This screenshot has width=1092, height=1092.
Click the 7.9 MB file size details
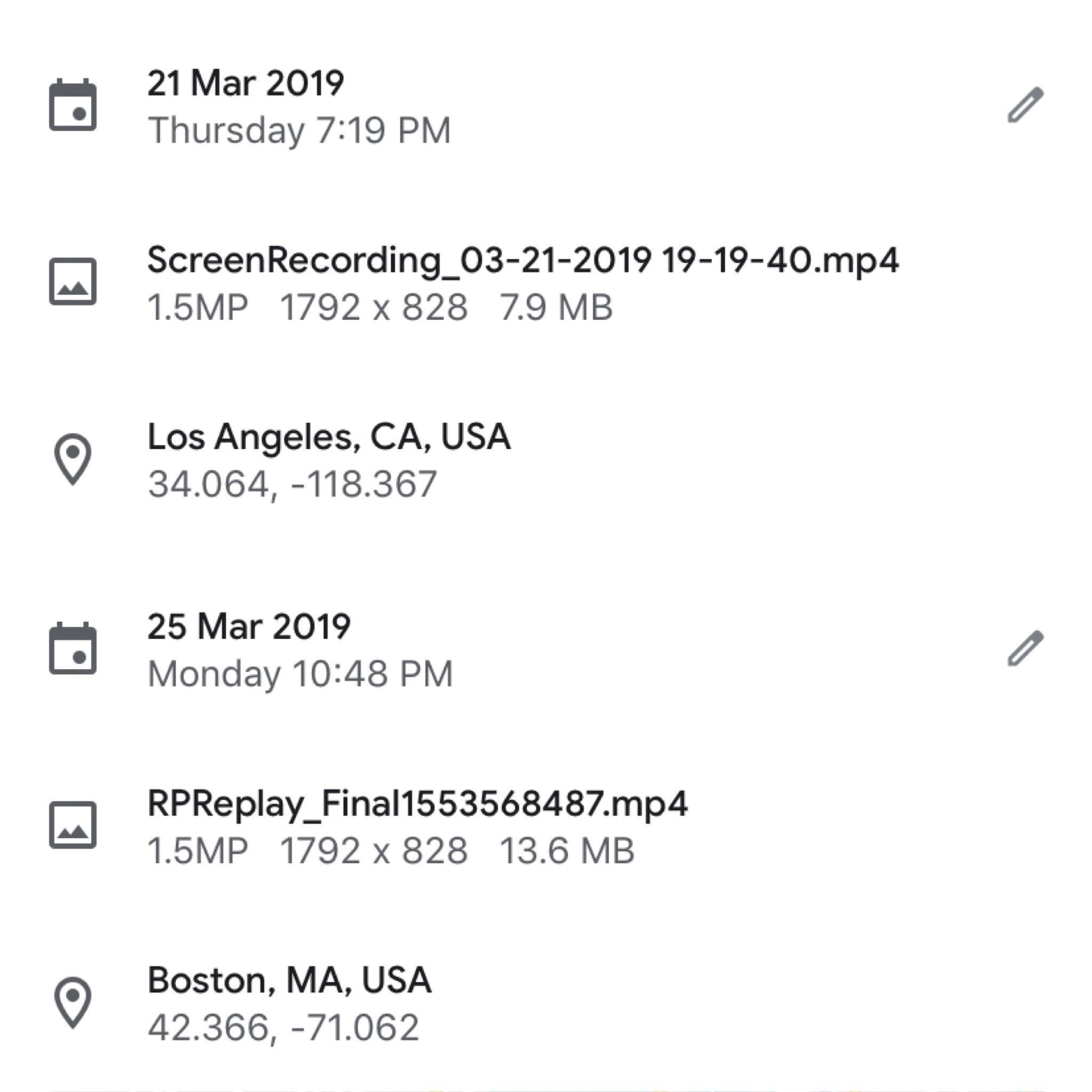click(556, 308)
